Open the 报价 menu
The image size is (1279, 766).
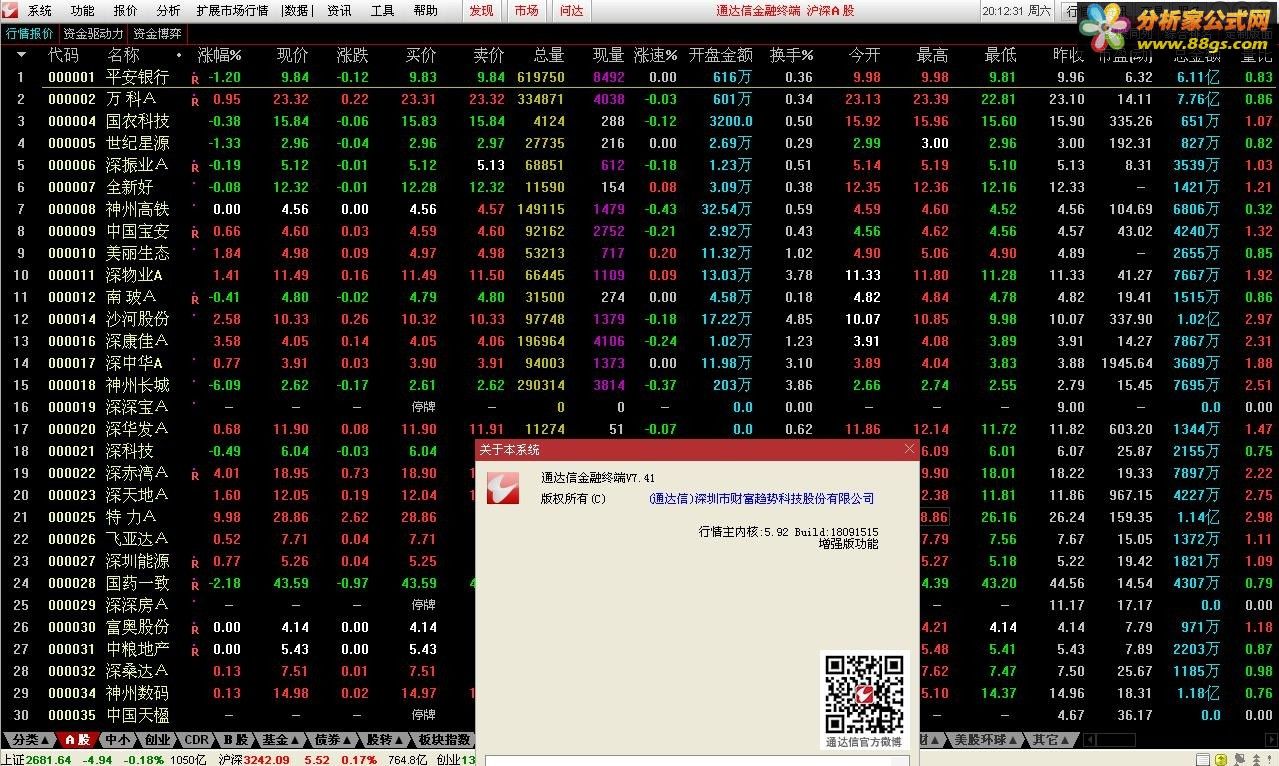(x=126, y=11)
